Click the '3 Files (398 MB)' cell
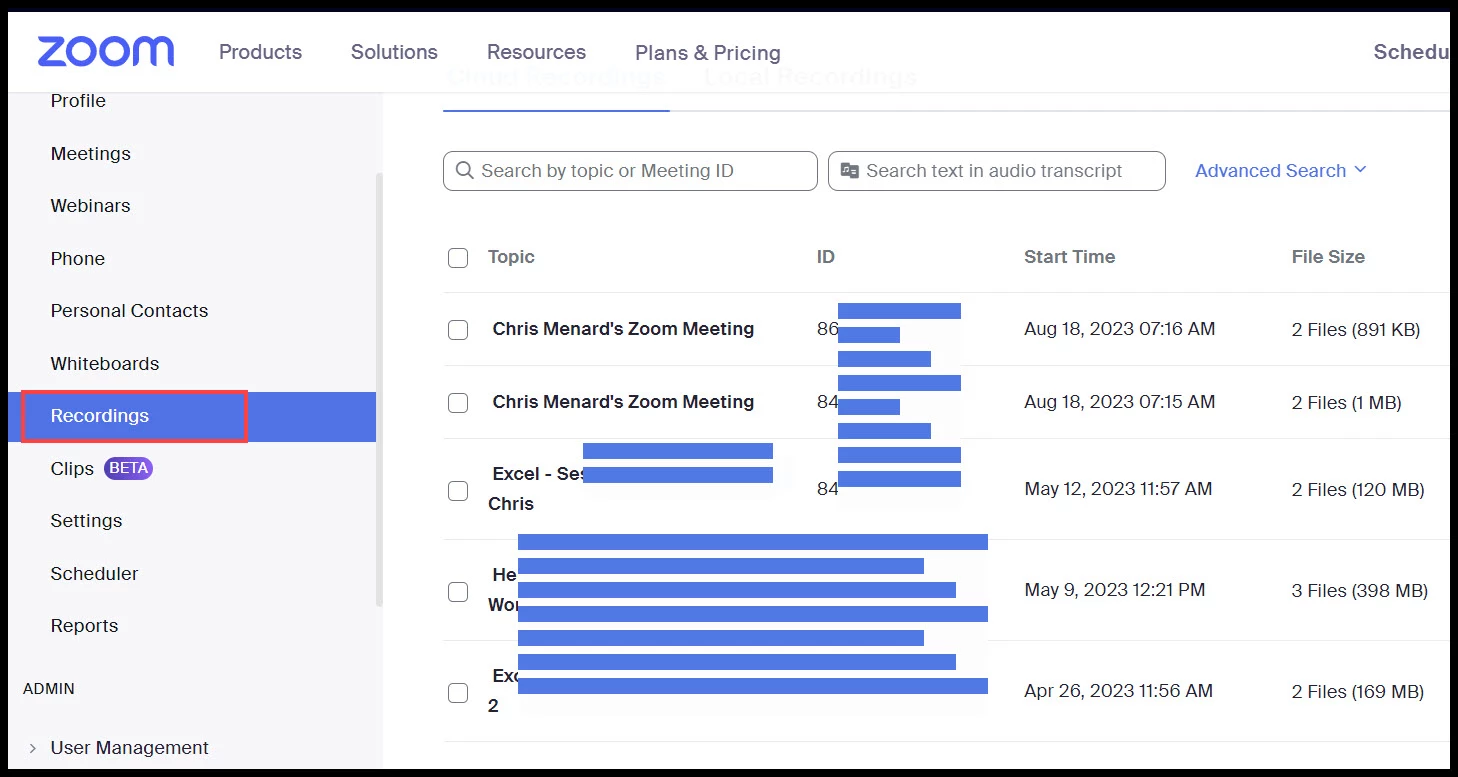 click(x=1360, y=591)
